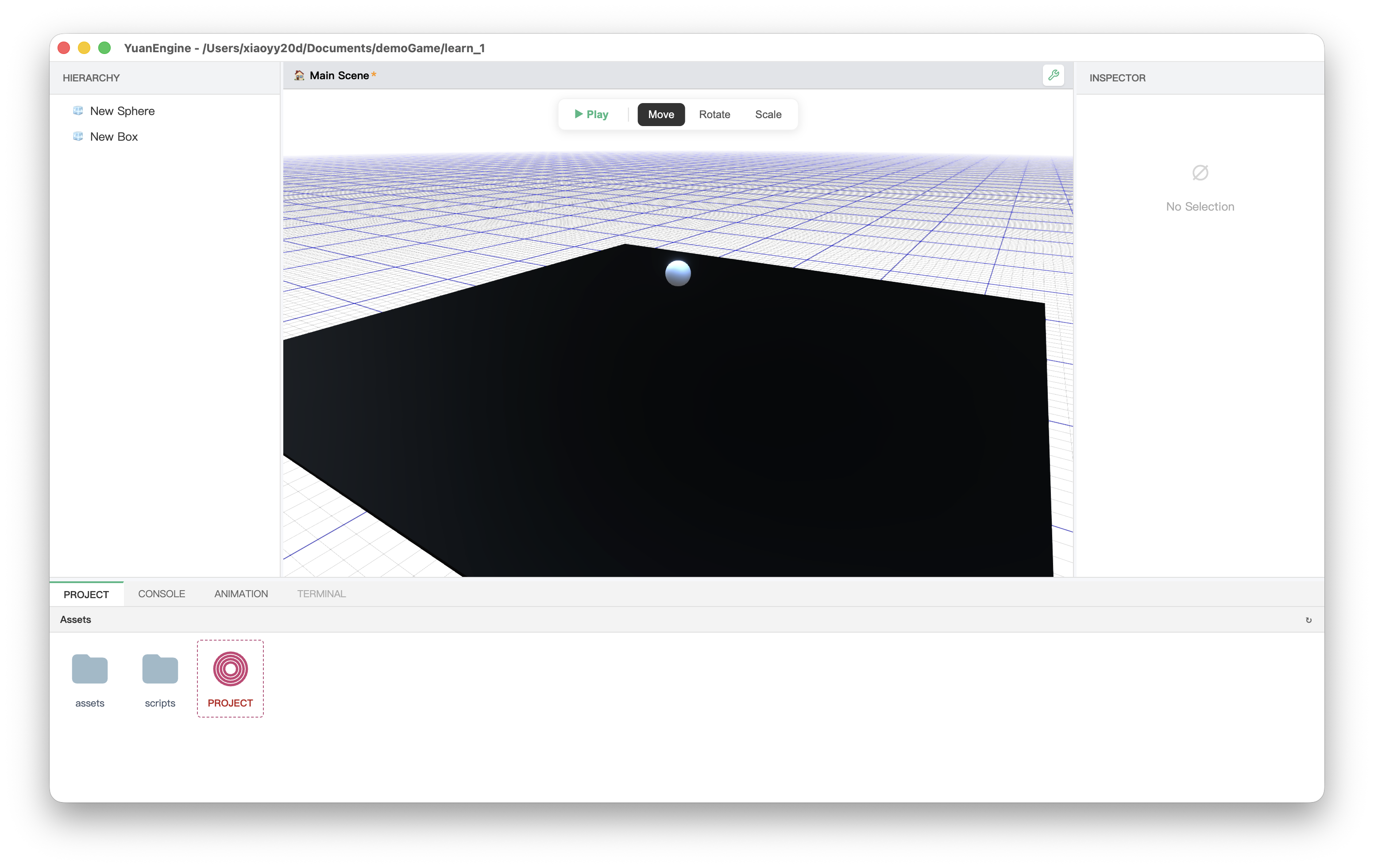Select New Box in the hierarchy
This screenshot has width=1374, height=868.
[x=114, y=137]
